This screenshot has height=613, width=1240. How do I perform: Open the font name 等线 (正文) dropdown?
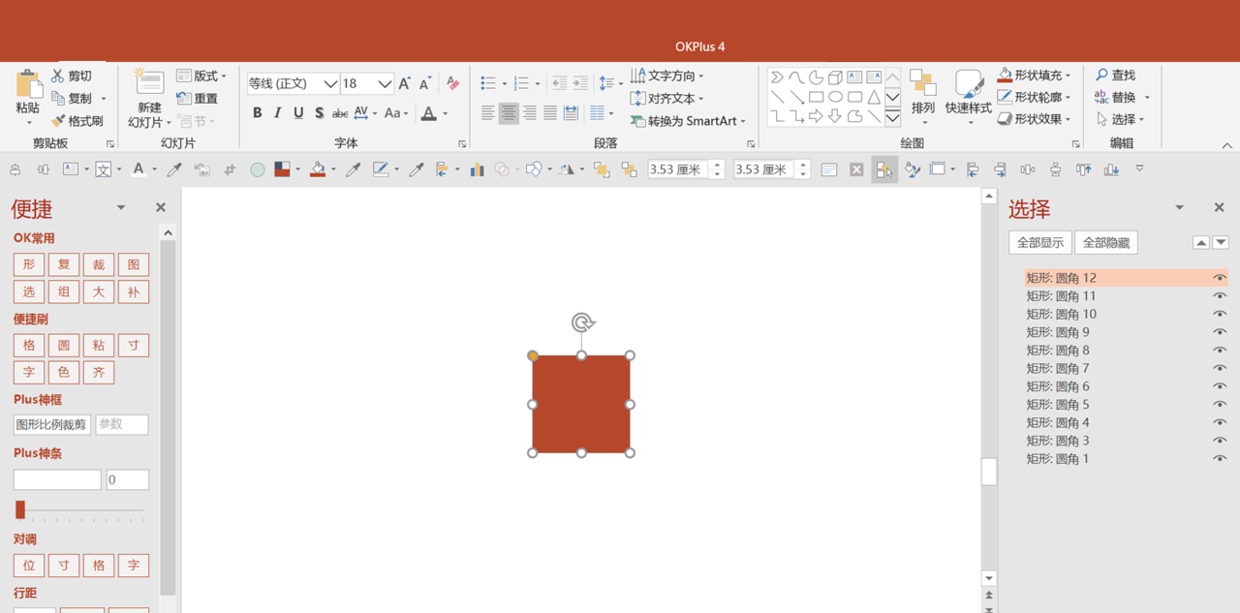click(329, 84)
